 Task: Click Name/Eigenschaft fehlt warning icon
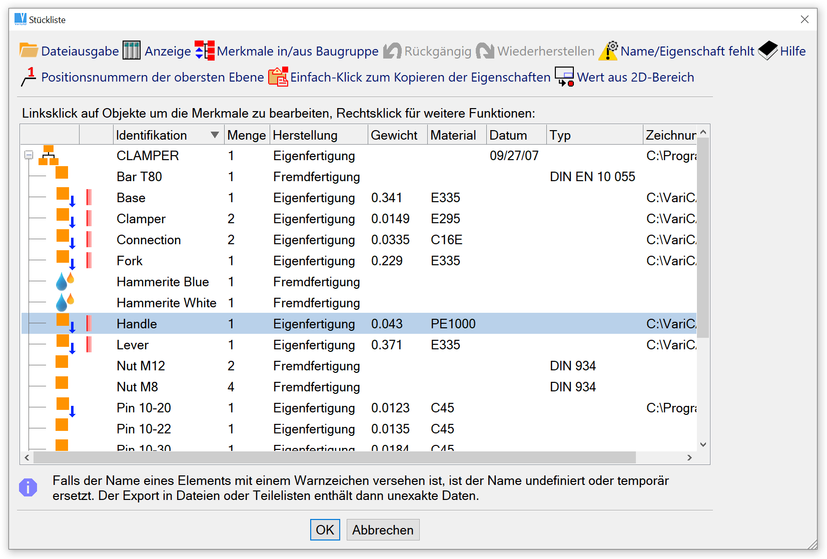(608, 51)
